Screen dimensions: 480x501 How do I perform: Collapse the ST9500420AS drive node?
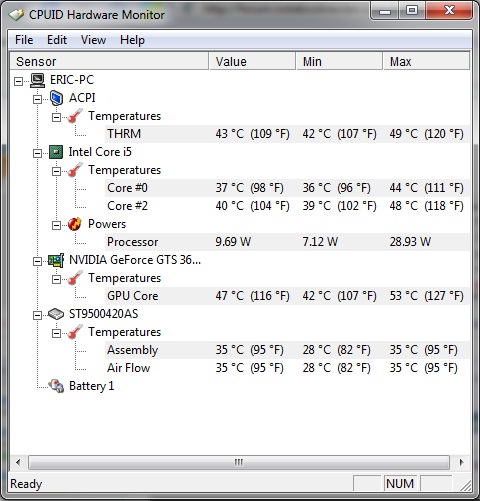tap(38, 315)
